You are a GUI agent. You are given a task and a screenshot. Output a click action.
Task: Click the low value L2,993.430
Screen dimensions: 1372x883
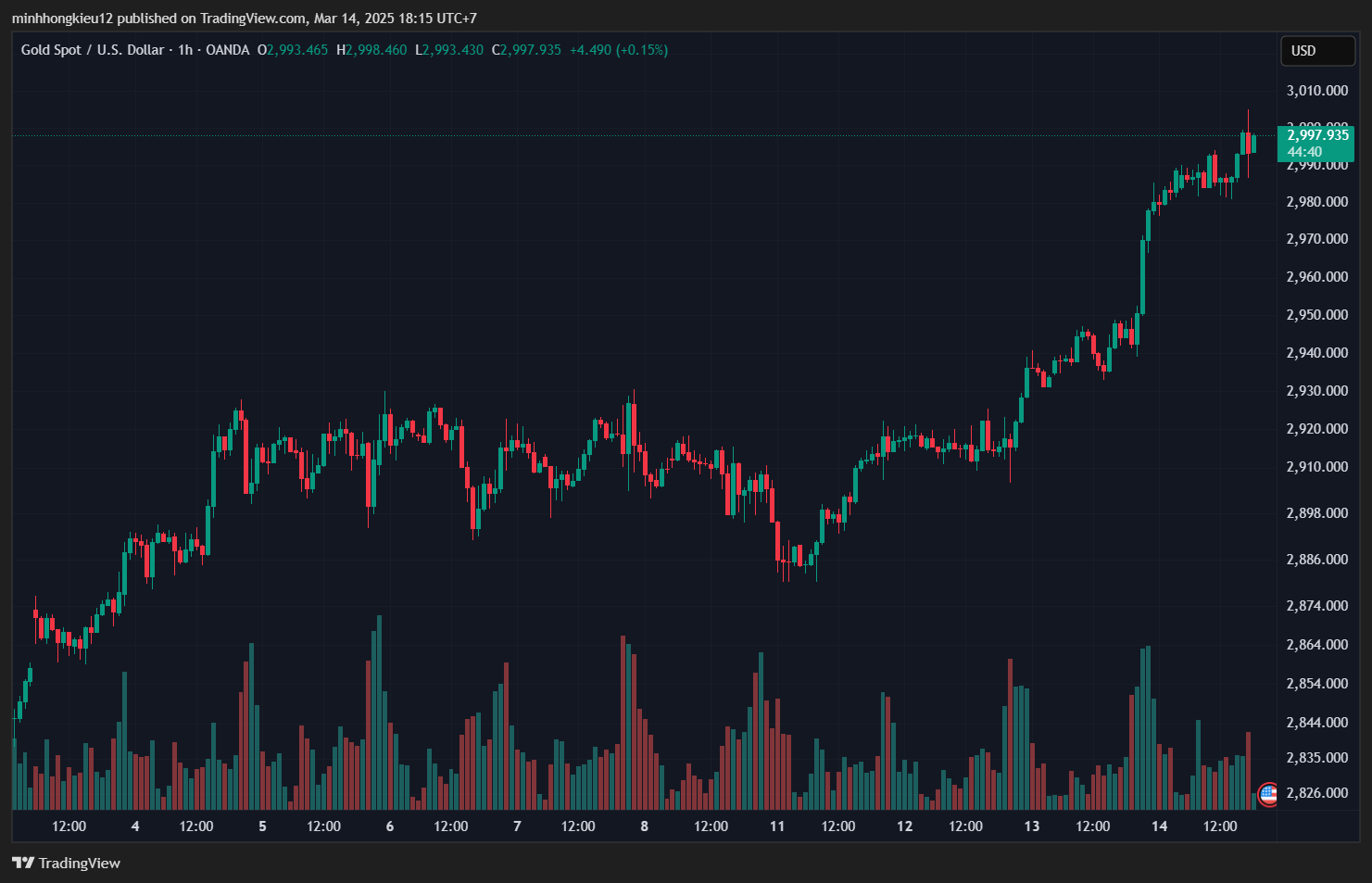click(449, 50)
